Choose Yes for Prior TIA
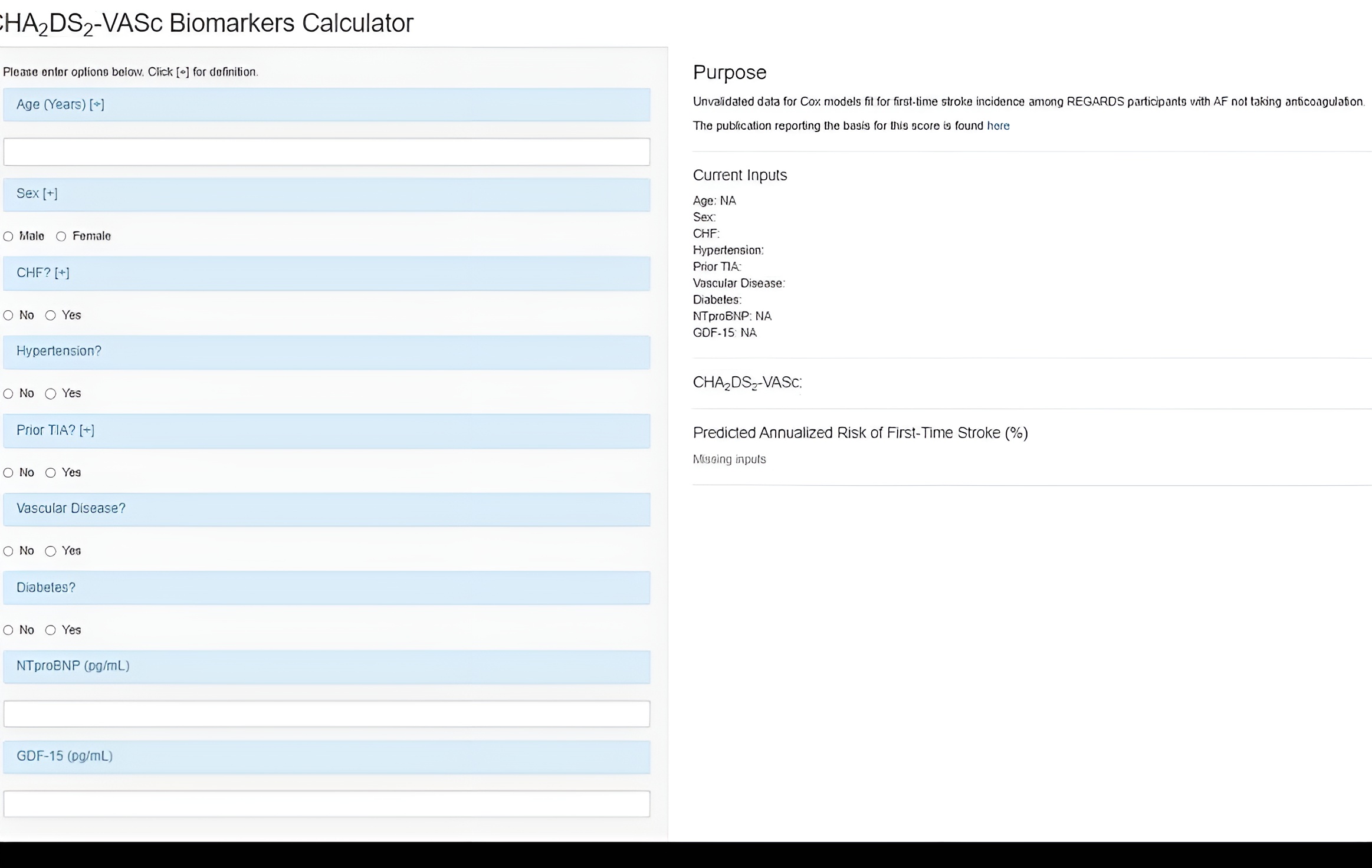Viewport: 1372px width, 868px height. (51, 473)
